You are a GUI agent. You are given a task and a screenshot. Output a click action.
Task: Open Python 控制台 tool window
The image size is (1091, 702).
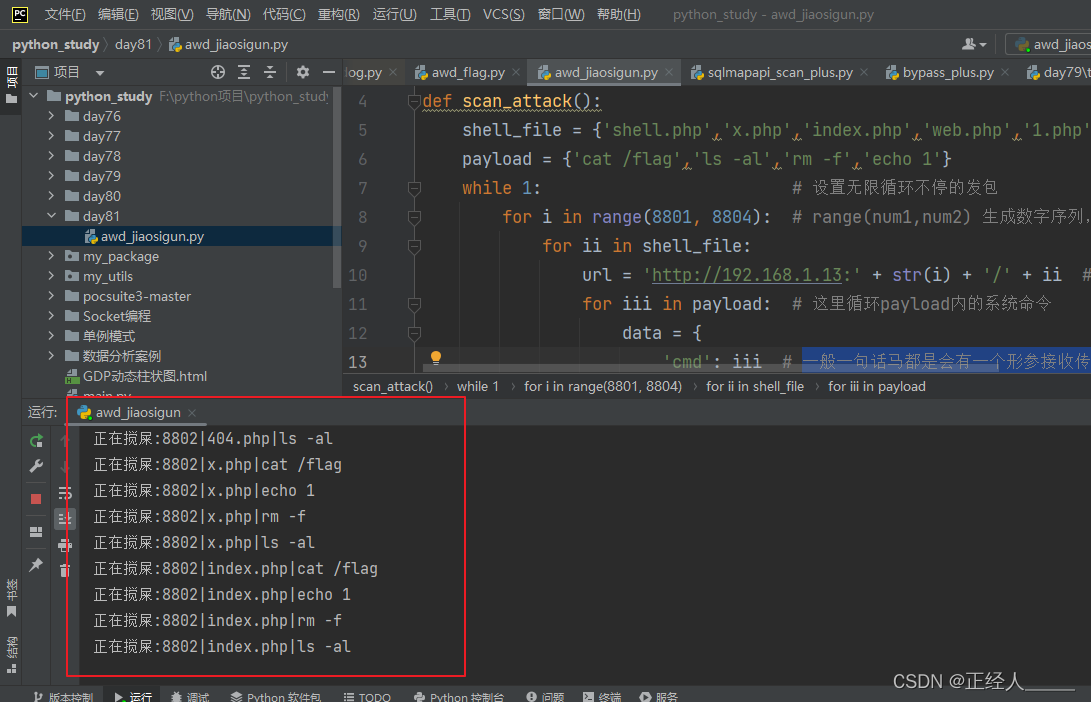459,696
